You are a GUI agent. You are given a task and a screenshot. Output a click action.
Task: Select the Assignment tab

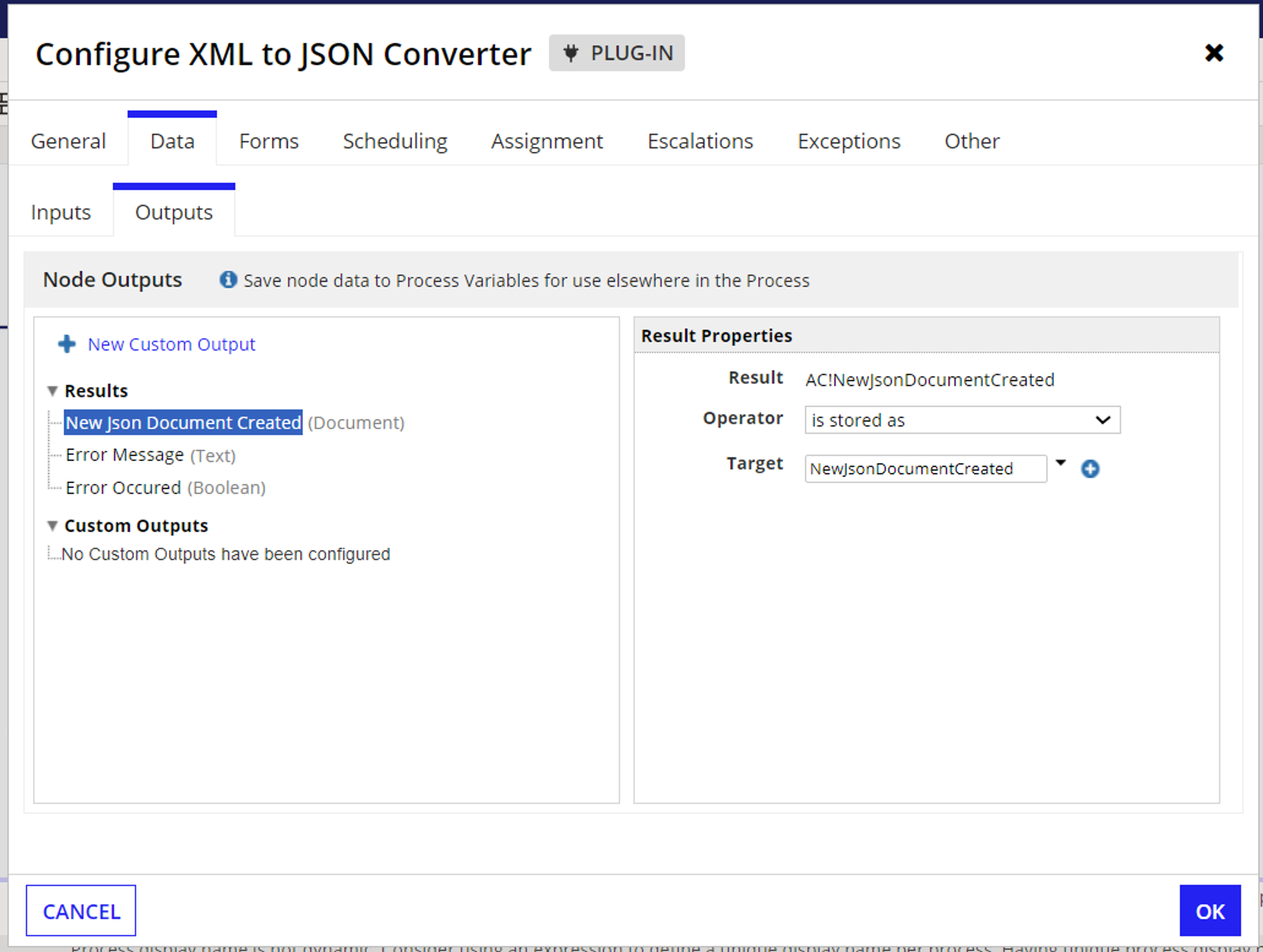[x=547, y=141]
